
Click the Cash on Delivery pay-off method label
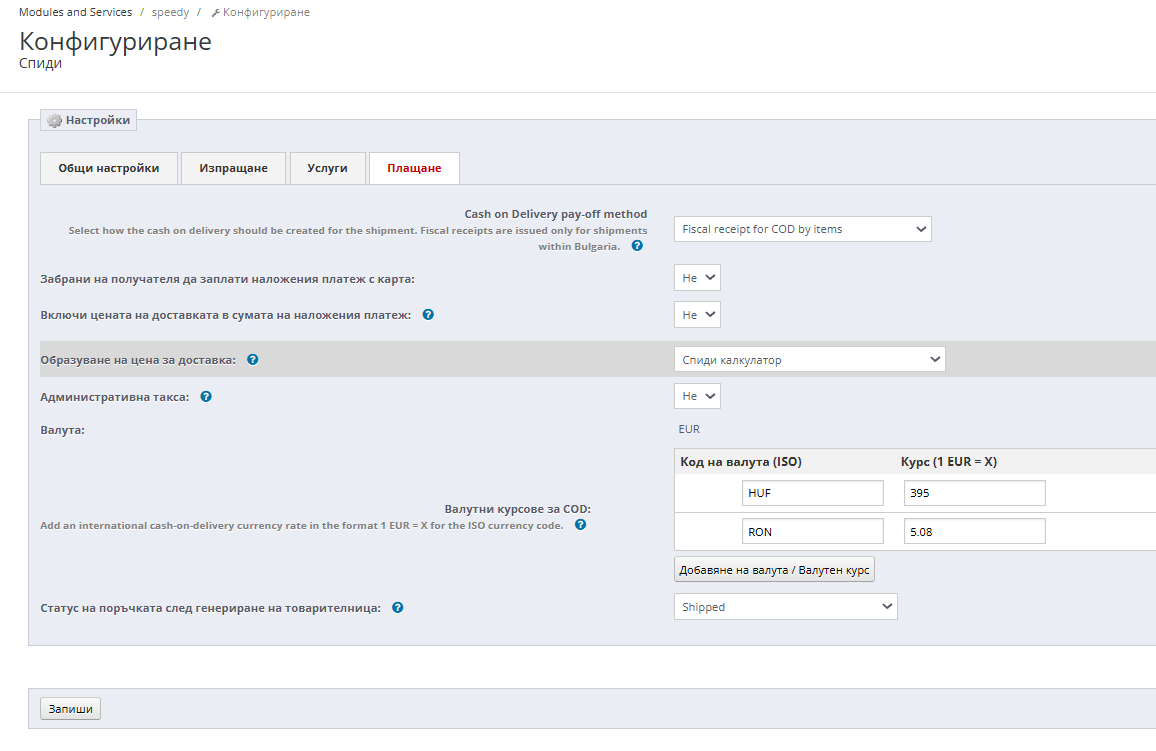click(x=556, y=214)
